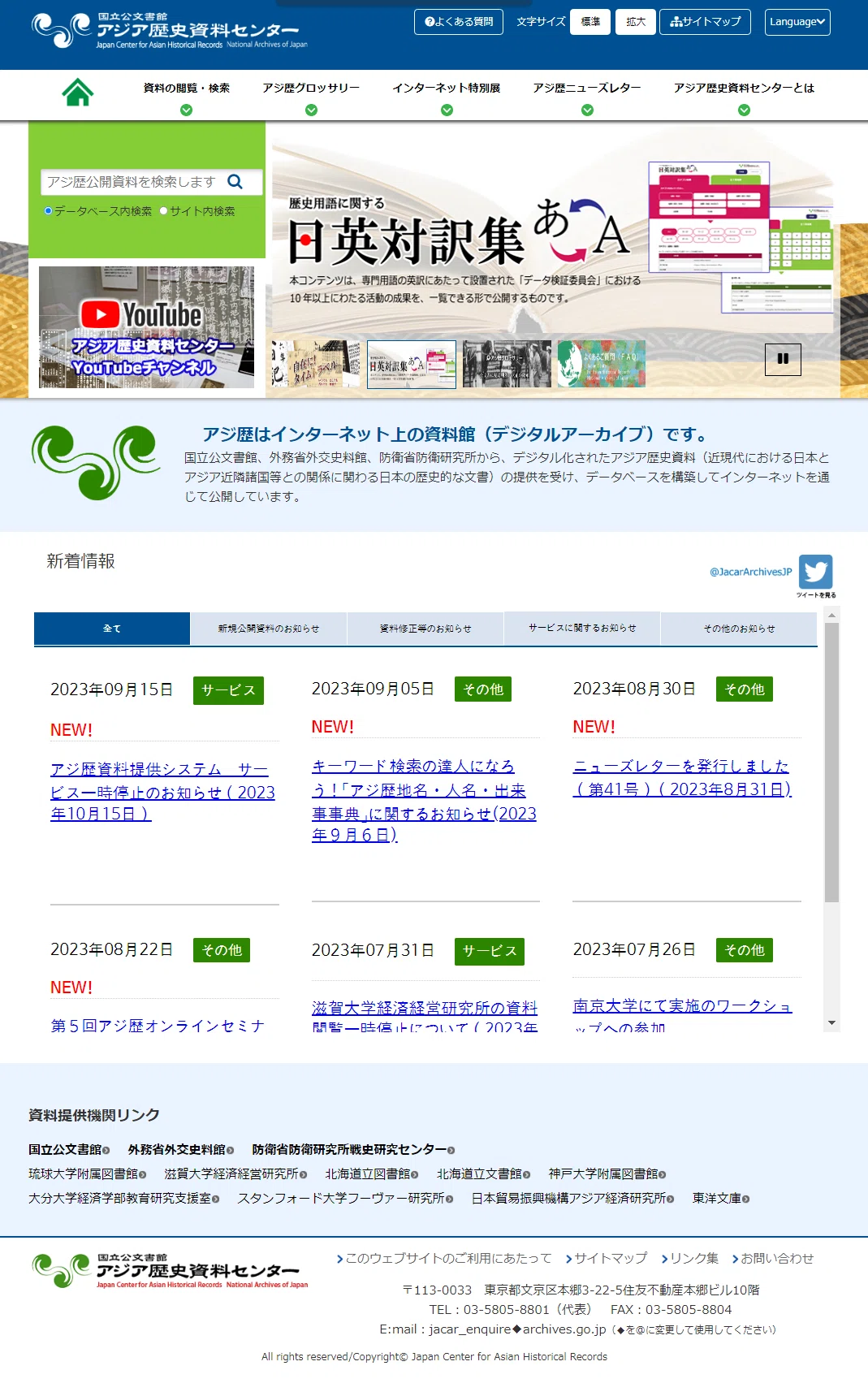The width and height of the screenshot is (868, 1396).
Task: Go to the green home icon
Action: coord(78,92)
